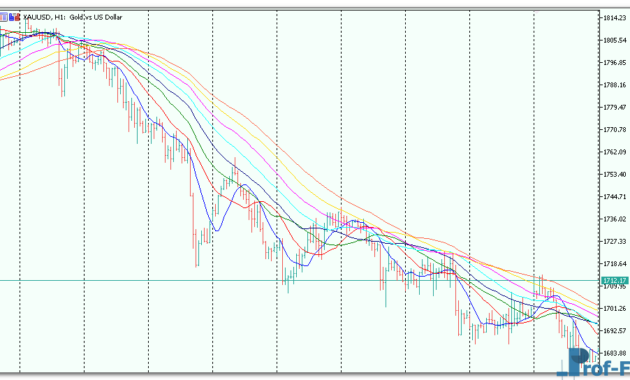The image size is (630, 380).
Task: Click the XAUUSD, H1 Gold vs US Dollar title
Action: [73, 17]
